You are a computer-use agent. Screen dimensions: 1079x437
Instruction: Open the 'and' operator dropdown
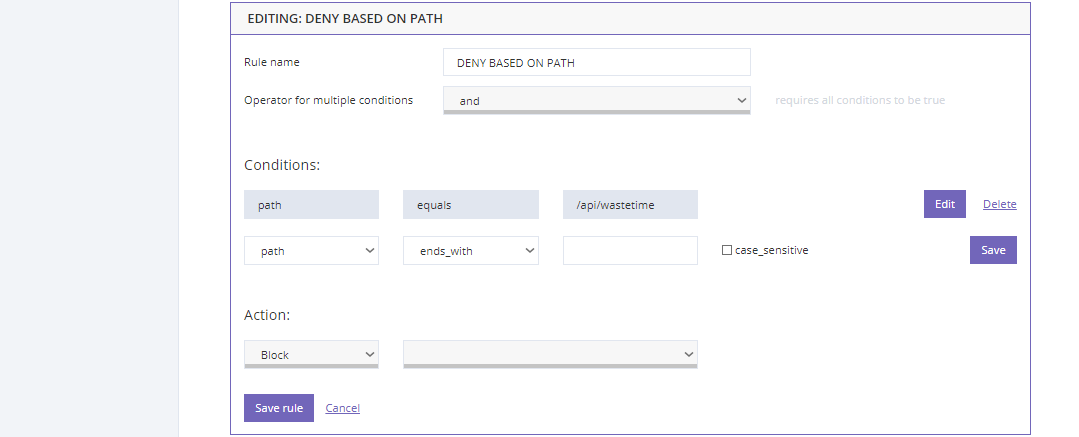pos(597,100)
